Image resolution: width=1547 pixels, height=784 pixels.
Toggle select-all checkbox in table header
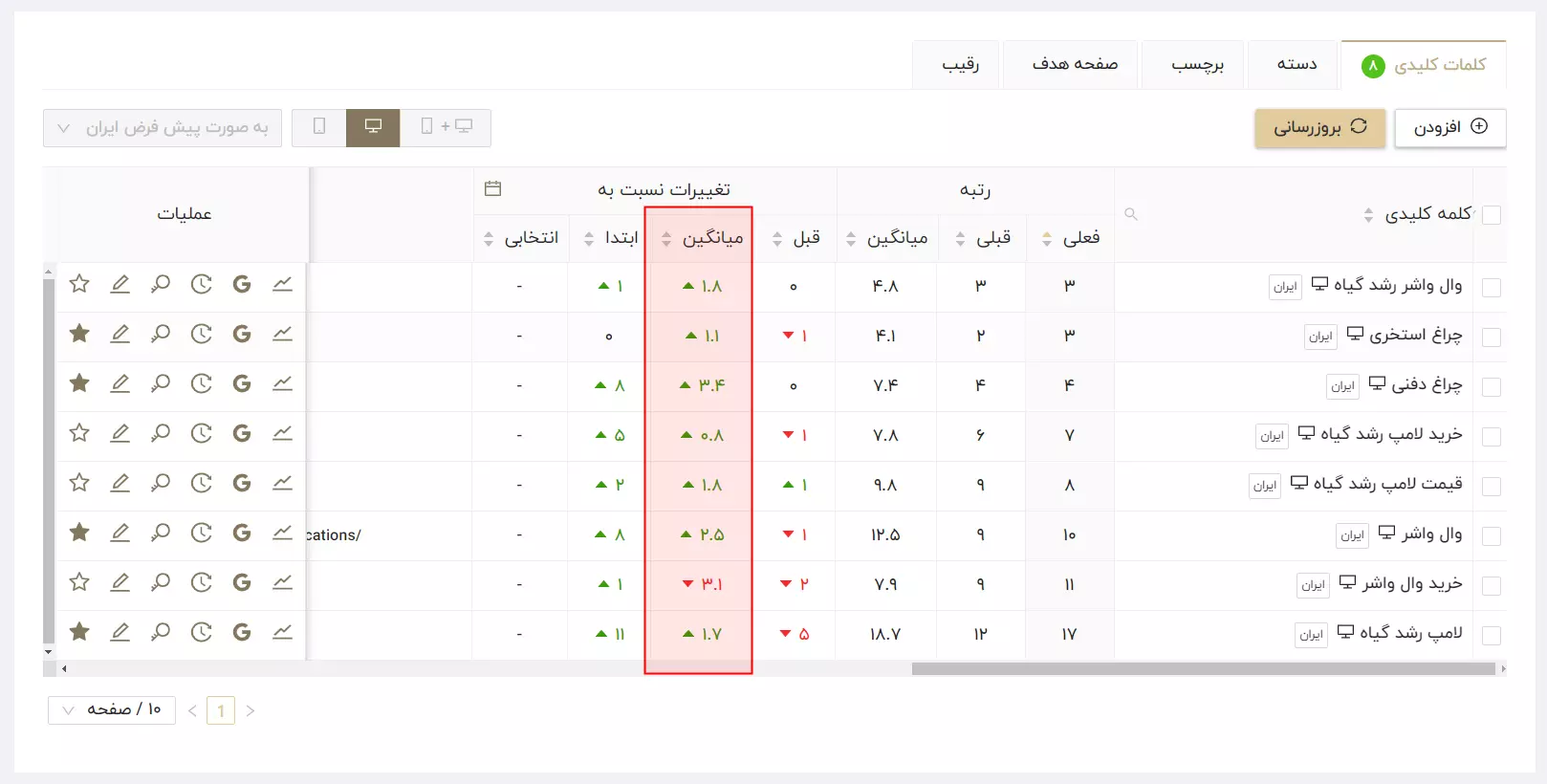(1491, 215)
